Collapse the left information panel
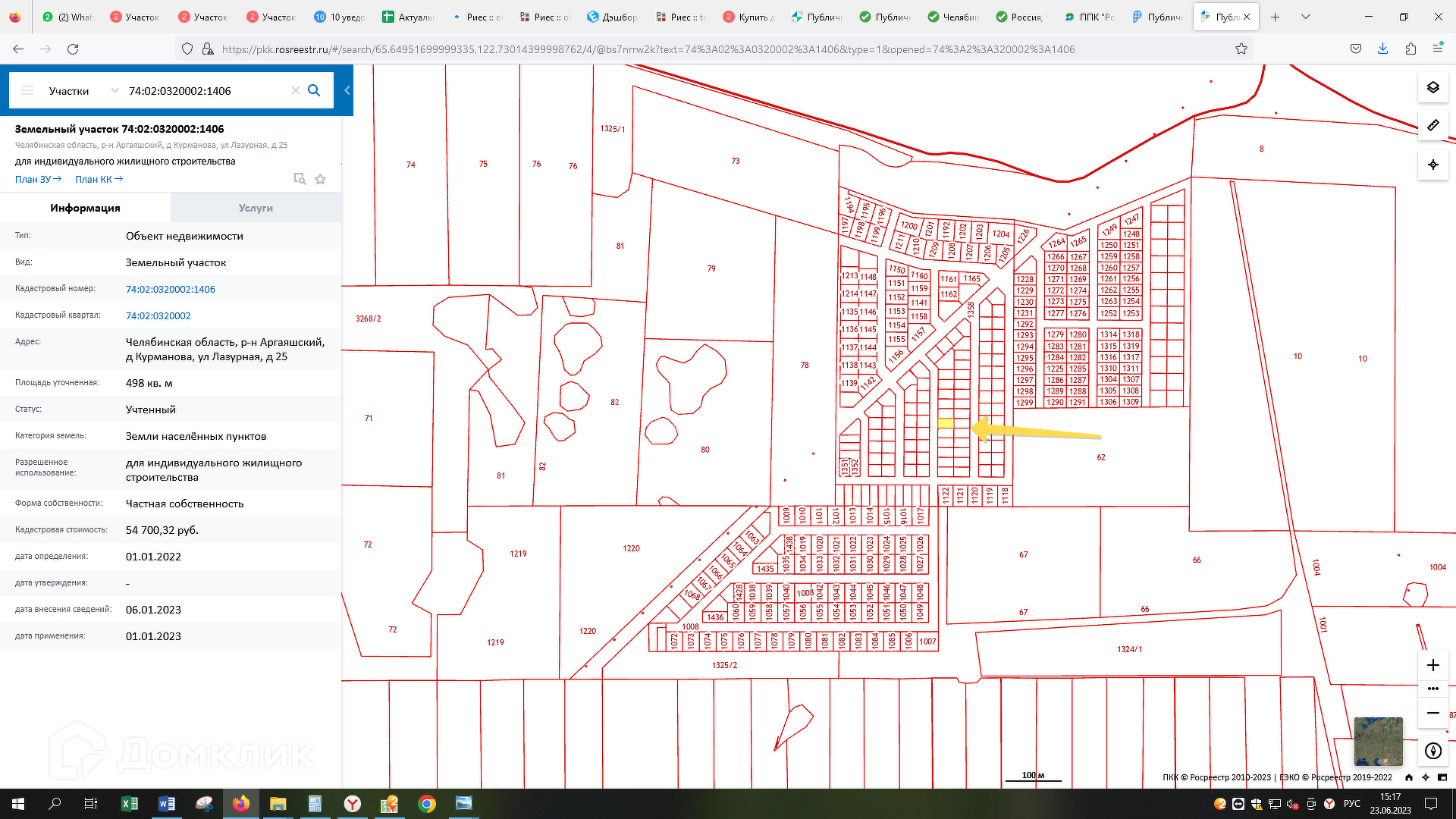 [347, 90]
